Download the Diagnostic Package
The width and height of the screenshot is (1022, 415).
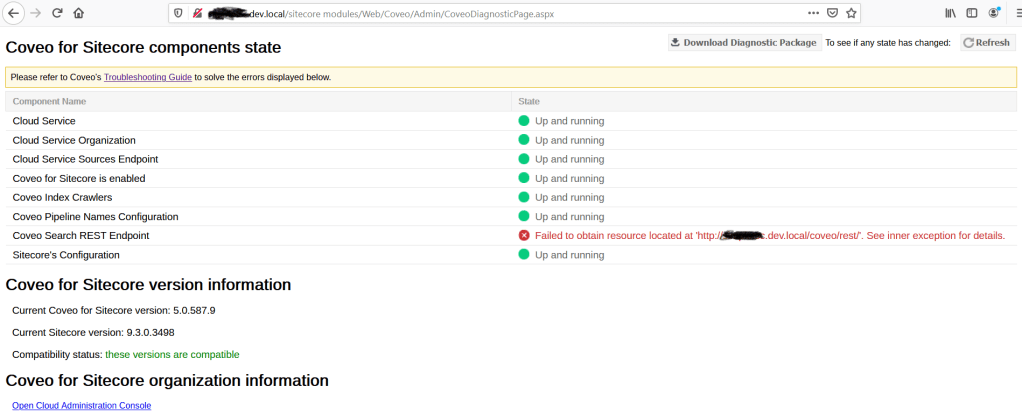(744, 43)
